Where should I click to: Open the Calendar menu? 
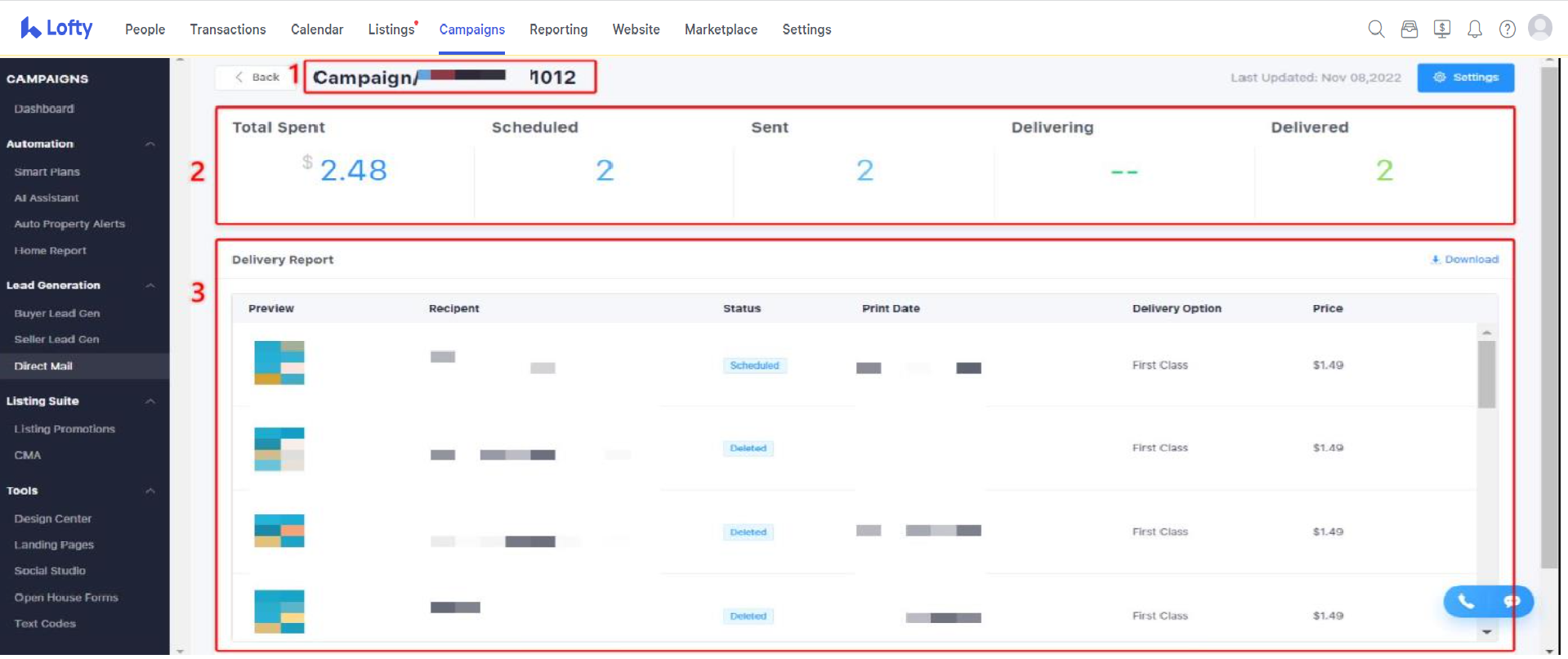coord(317,29)
